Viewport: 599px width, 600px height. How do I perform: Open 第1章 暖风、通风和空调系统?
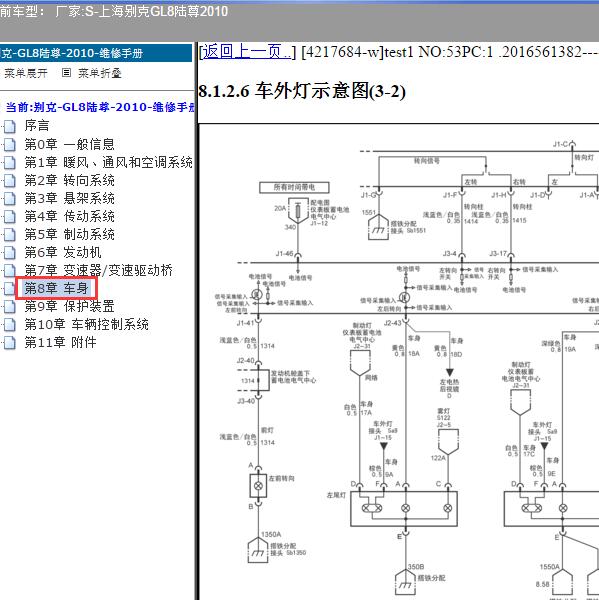[x=108, y=162]
